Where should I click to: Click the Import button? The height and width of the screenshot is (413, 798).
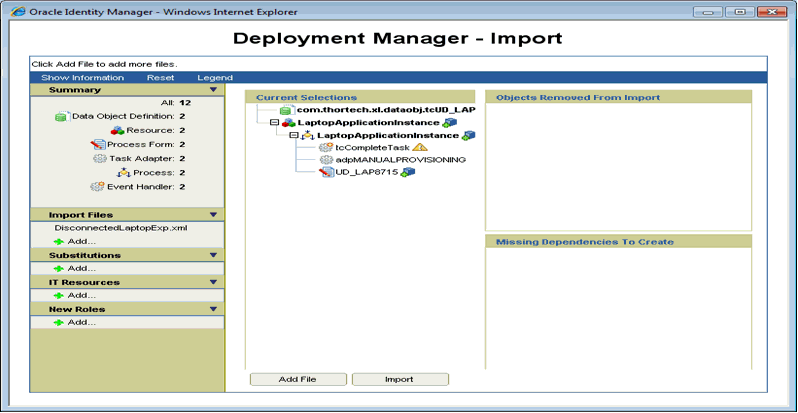[400, 379]
